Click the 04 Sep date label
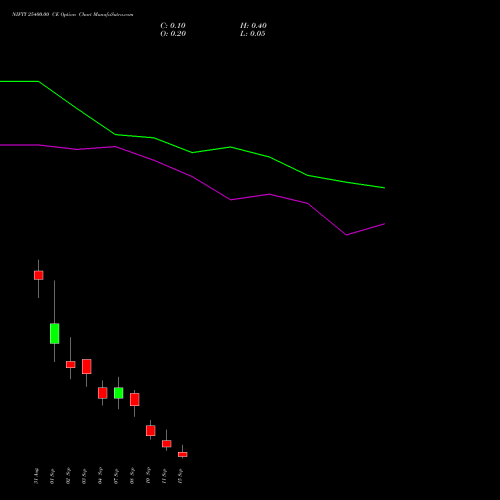The image size is (500, 500). click(x=100, y=476)
